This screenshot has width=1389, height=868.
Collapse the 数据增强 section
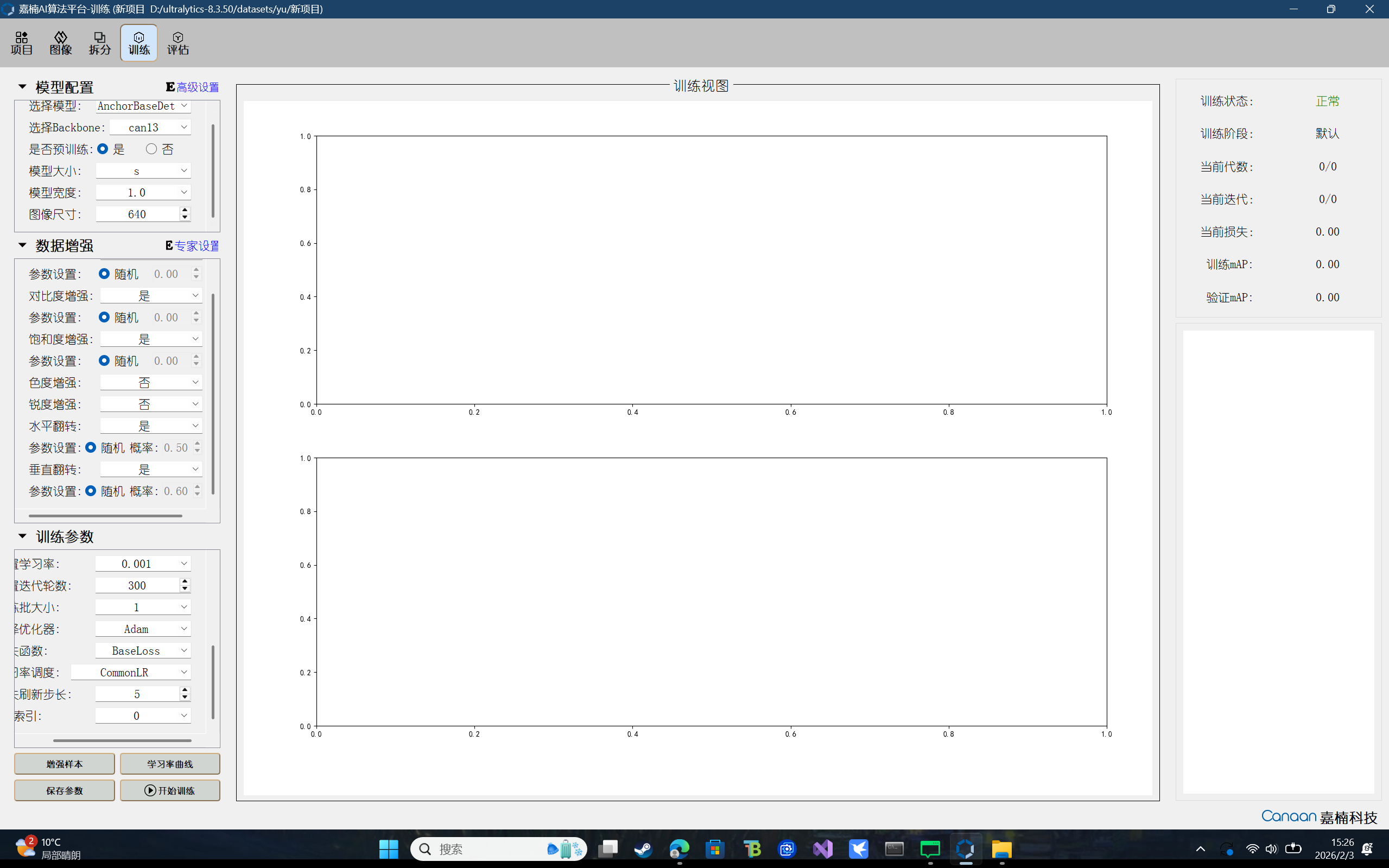(22, 246)
